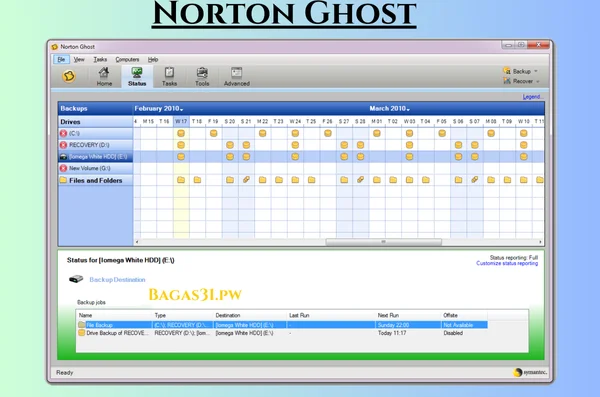Click the (C:\) backup point on F 19
The image size is (600, 397).
click(x=214, y=133)
